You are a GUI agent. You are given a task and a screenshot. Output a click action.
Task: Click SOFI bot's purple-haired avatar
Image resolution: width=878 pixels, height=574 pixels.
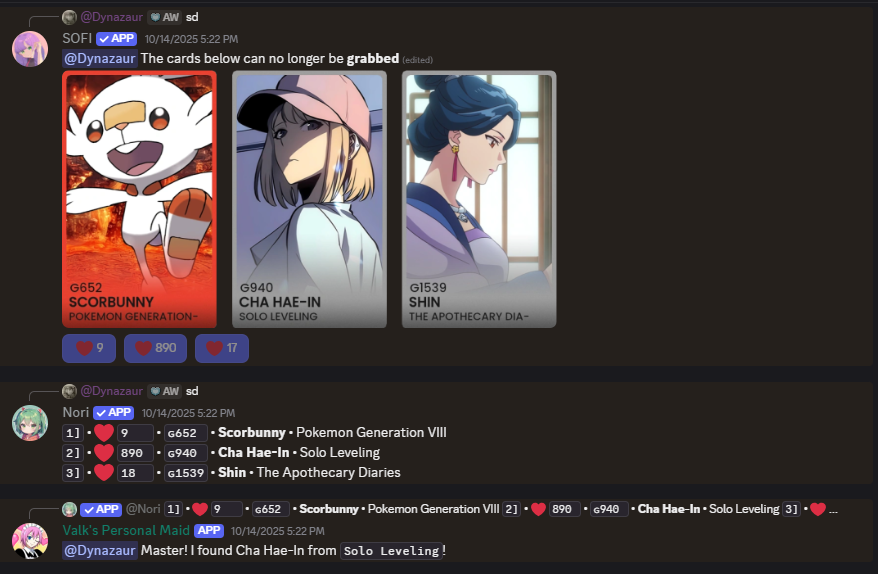click(x=30, y=49)
